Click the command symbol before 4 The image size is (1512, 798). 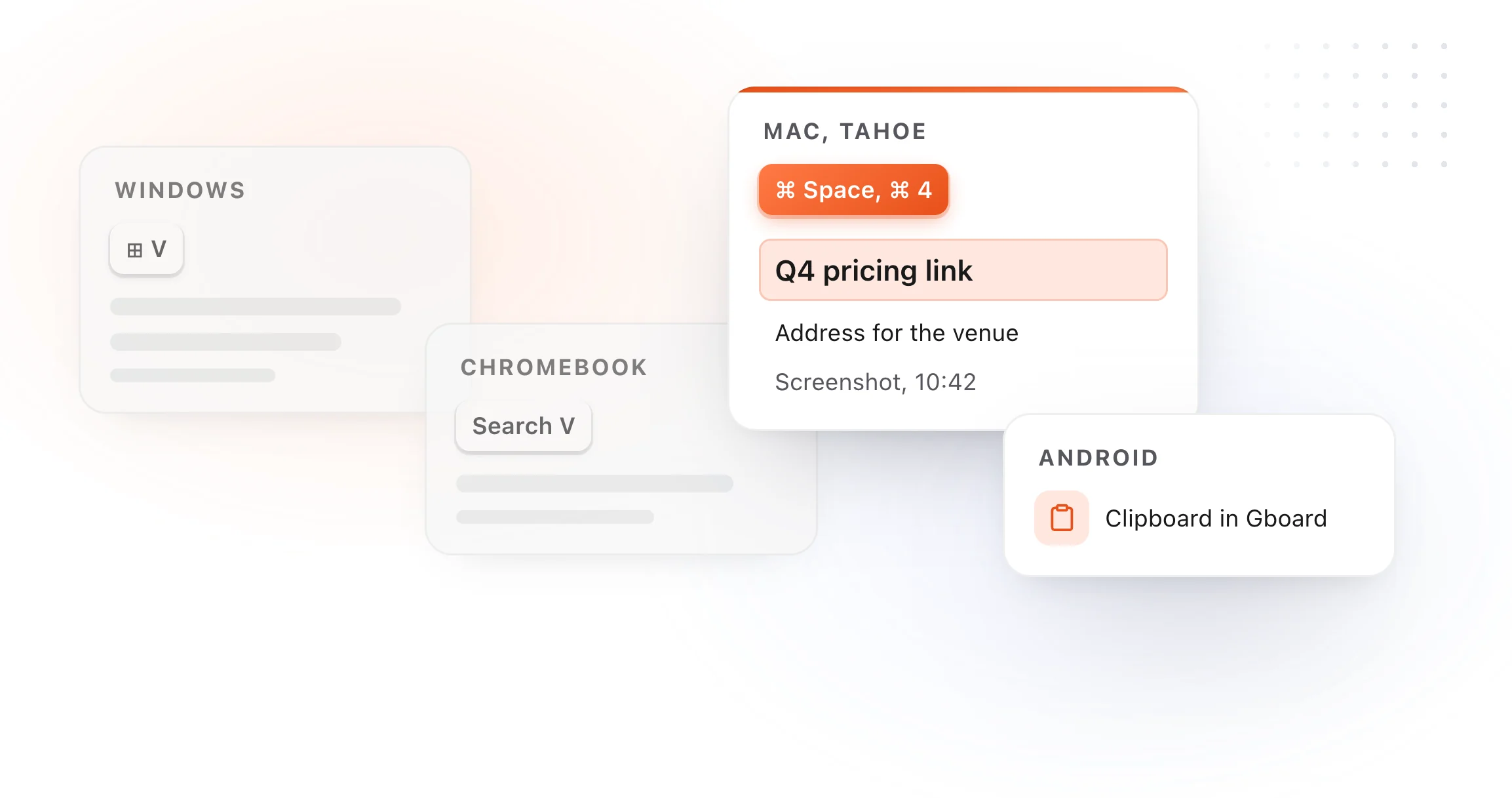[899, 190]
